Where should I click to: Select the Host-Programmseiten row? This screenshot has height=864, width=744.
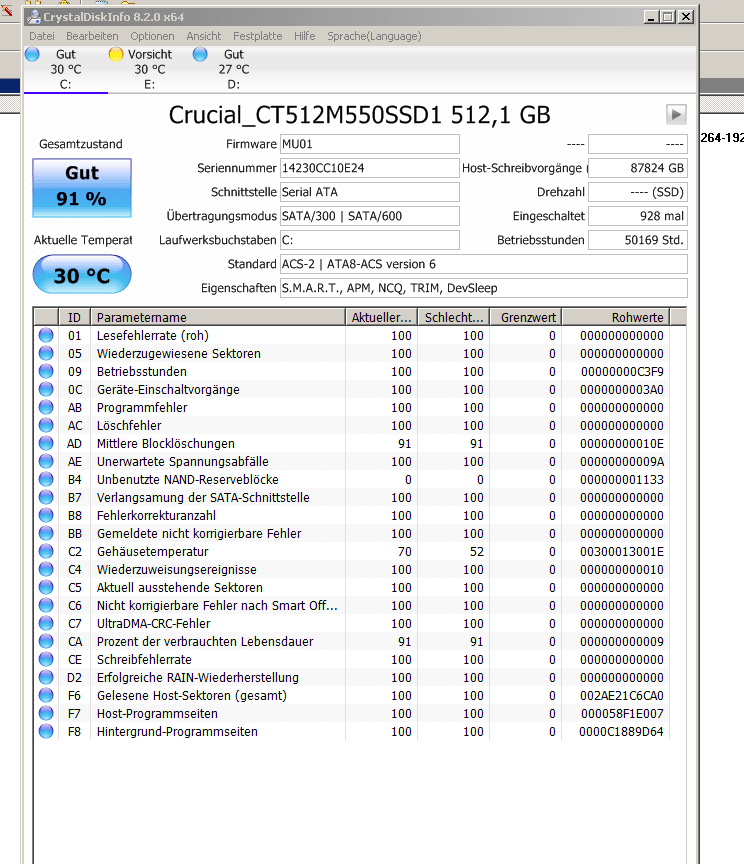click(x=352, y=713)
